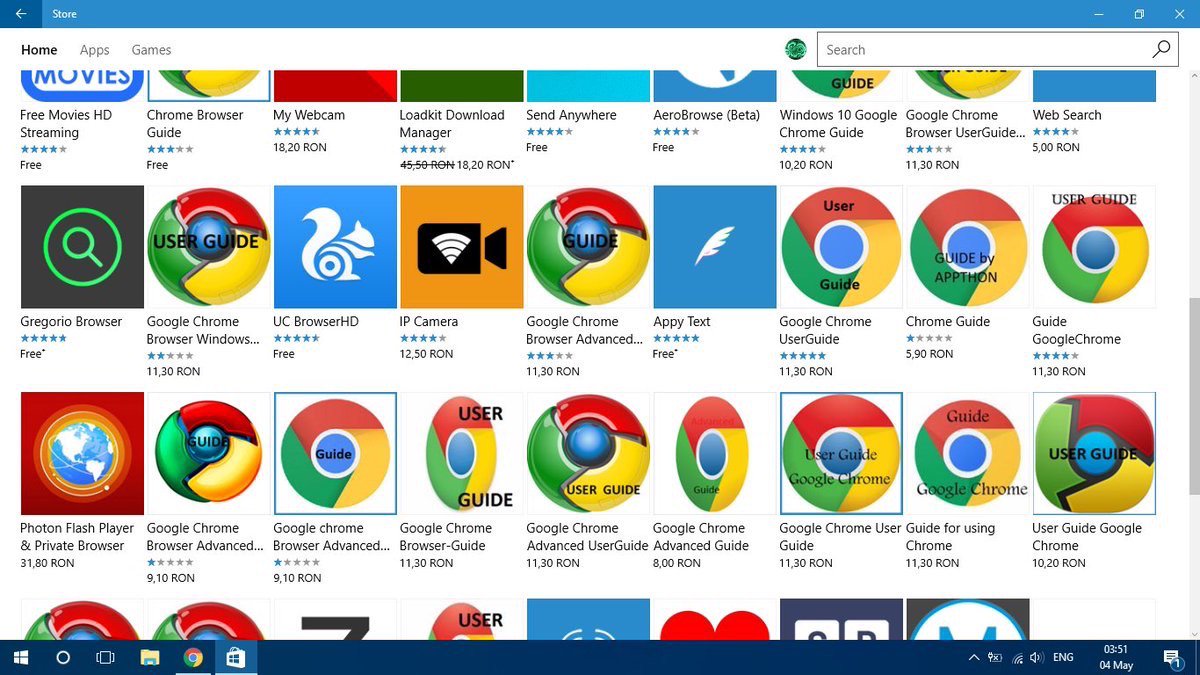Go back using the back arrow
The width and height of the screenshot is (1200, 675).
pyautogui.click(x=21, y=13)
